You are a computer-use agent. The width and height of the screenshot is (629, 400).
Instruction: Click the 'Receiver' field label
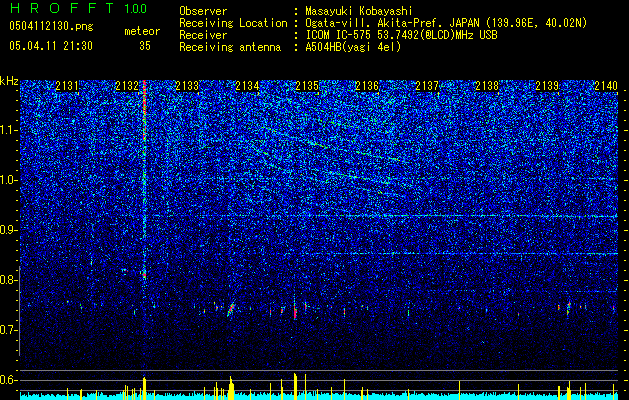(x=203, y=35)
